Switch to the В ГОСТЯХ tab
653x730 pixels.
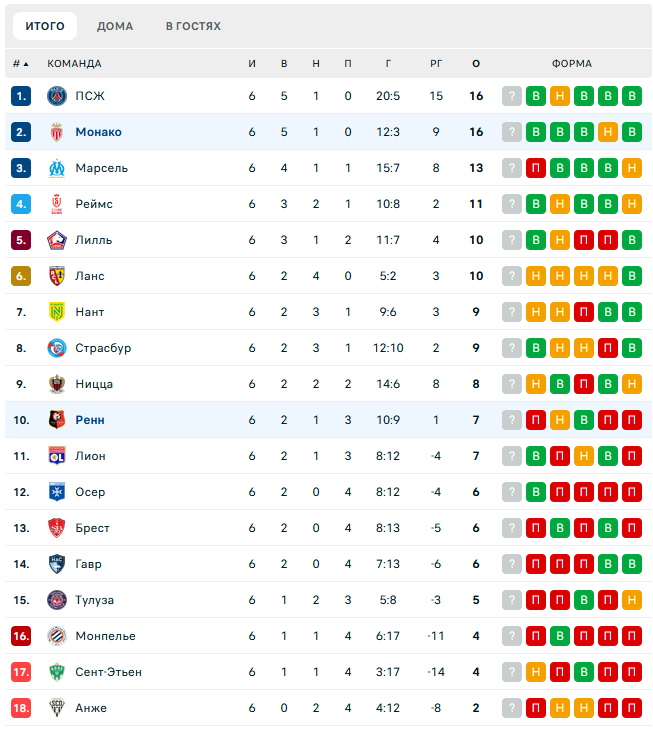(x=193, y=26)
